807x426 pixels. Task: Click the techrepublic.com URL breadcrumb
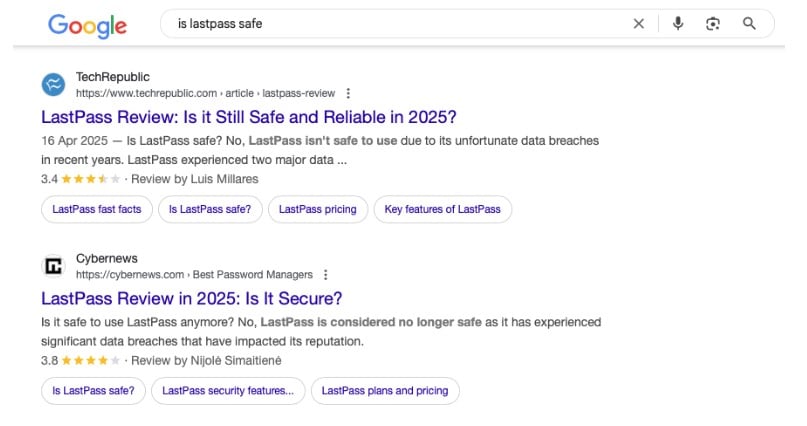[205, 93]
